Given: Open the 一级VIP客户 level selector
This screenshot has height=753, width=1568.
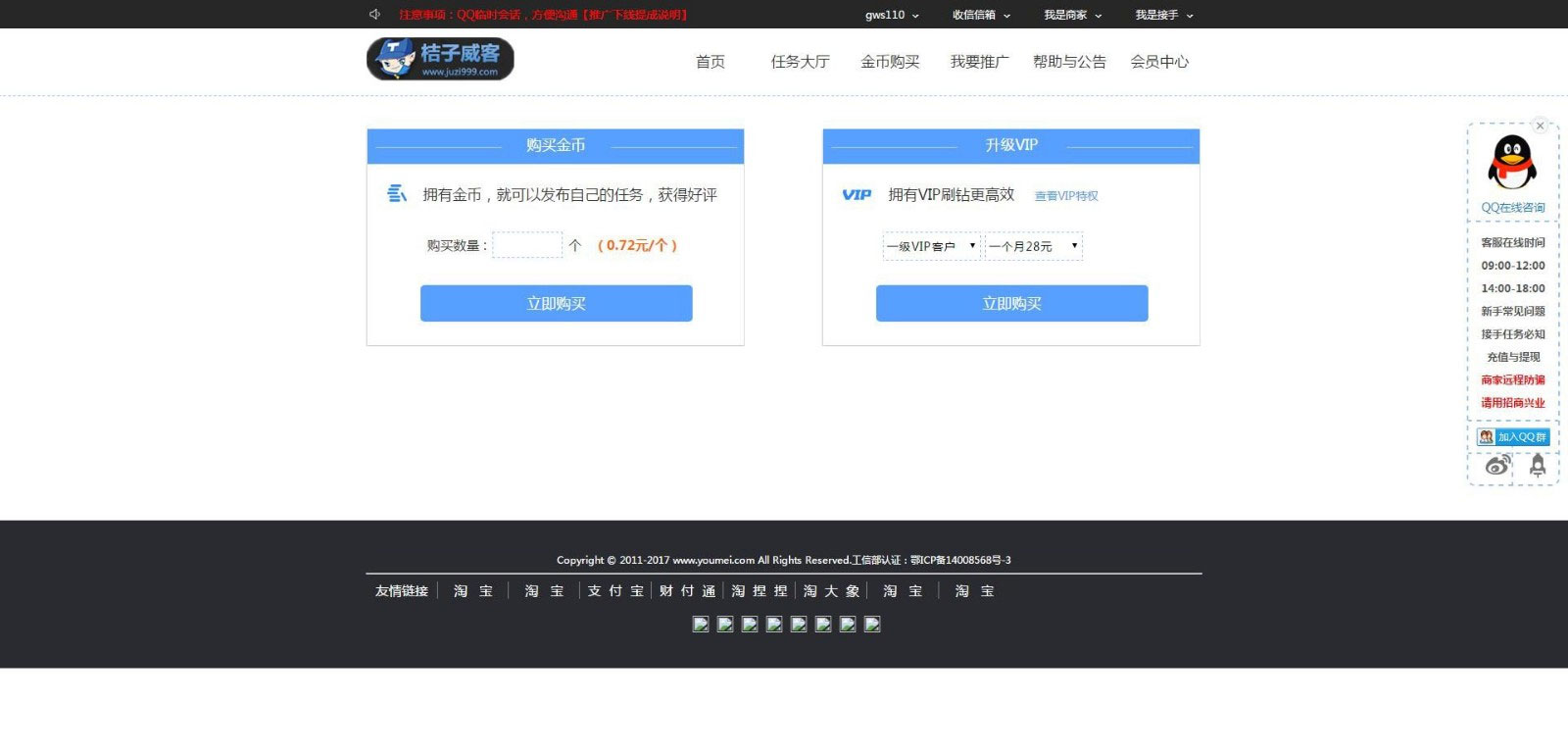Looking at the screenshot, I should [x=931, y=246].
